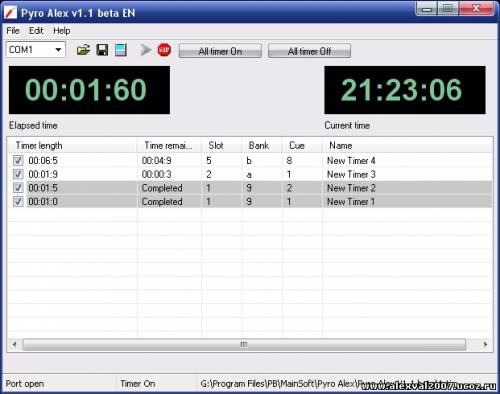Expand the COM1 port dropdown
500x394 pixels.
tap(58, 50)
